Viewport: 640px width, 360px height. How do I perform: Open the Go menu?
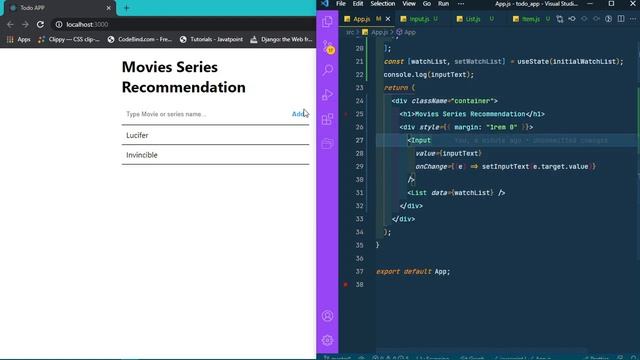pyautogui.click(x=427, y=4)
